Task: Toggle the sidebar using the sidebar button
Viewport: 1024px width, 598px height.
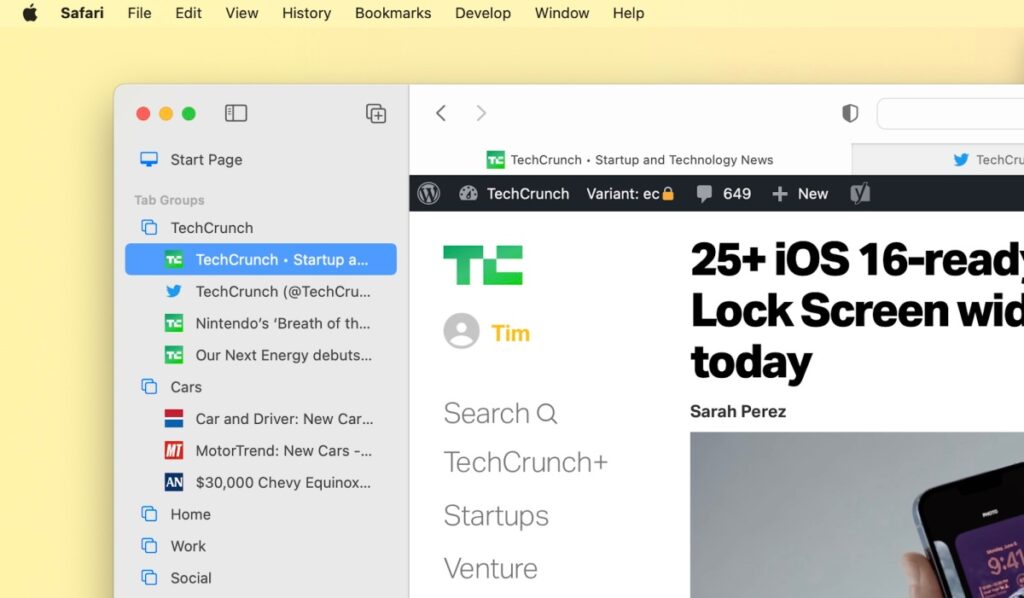Action: pos(235,113)
